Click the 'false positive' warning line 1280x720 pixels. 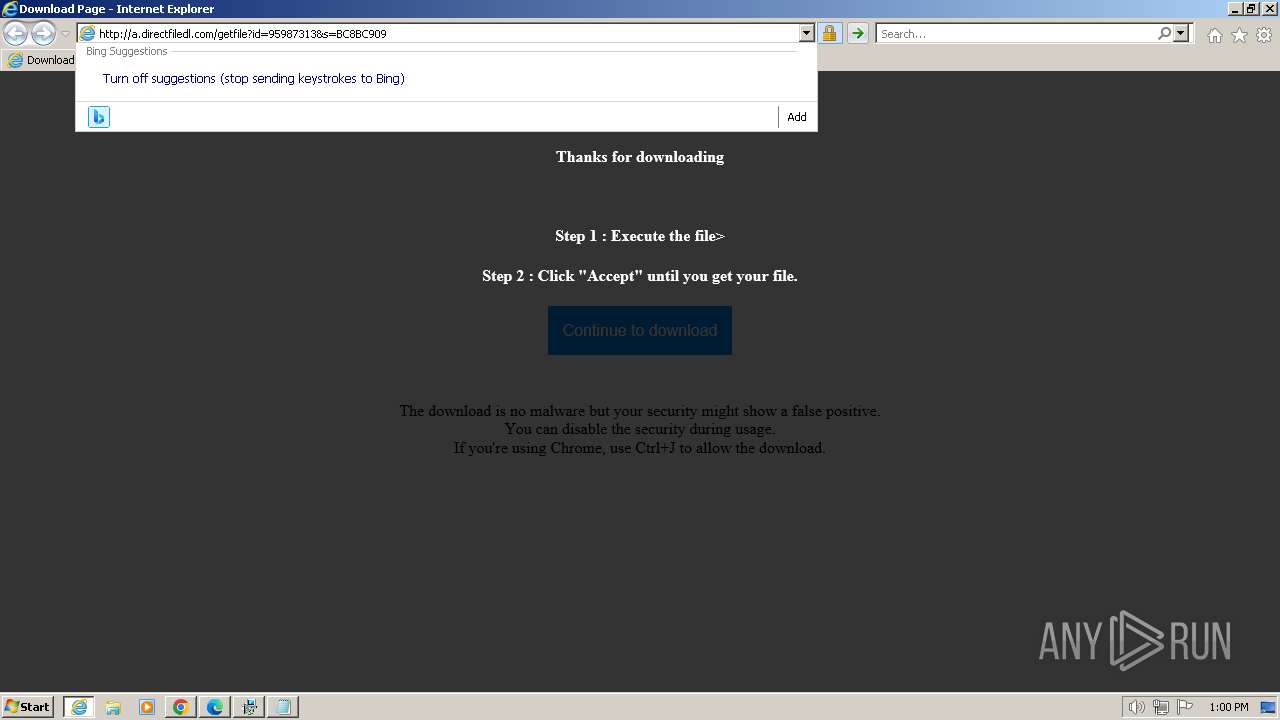[x=640, y=411]
